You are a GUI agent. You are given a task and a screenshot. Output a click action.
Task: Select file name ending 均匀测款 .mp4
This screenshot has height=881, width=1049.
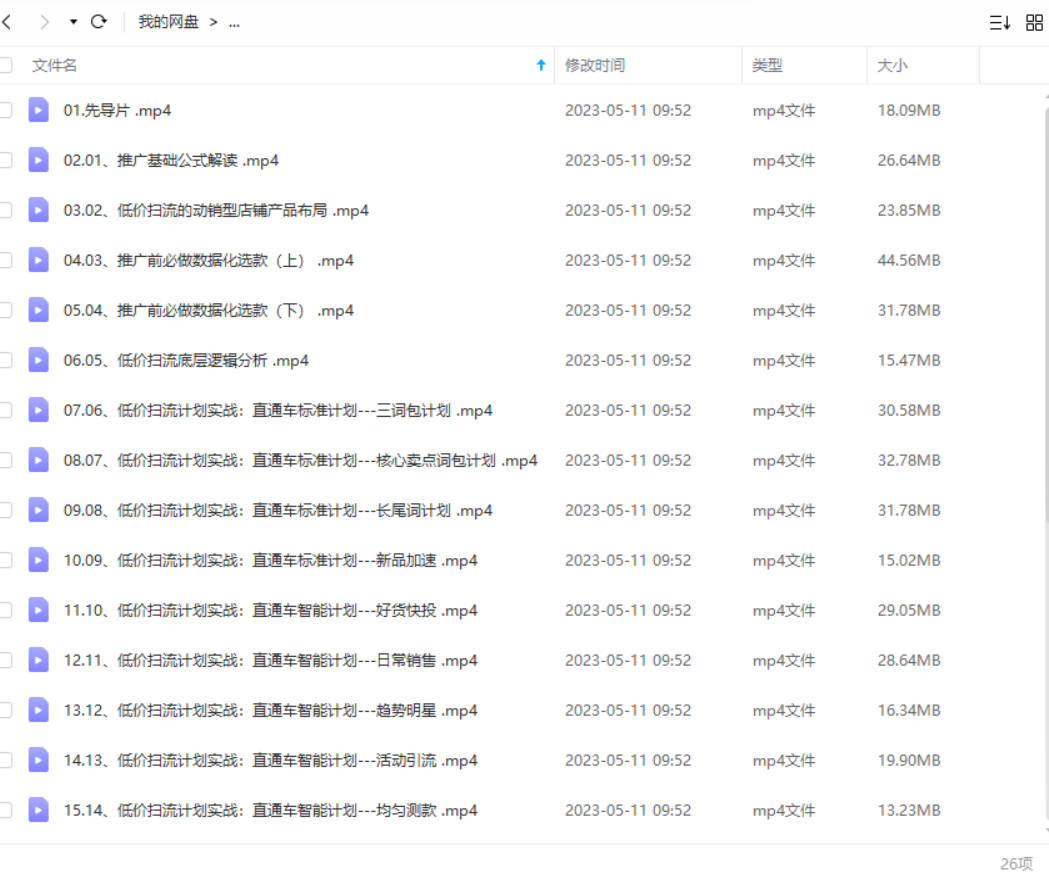click(270, 811)
